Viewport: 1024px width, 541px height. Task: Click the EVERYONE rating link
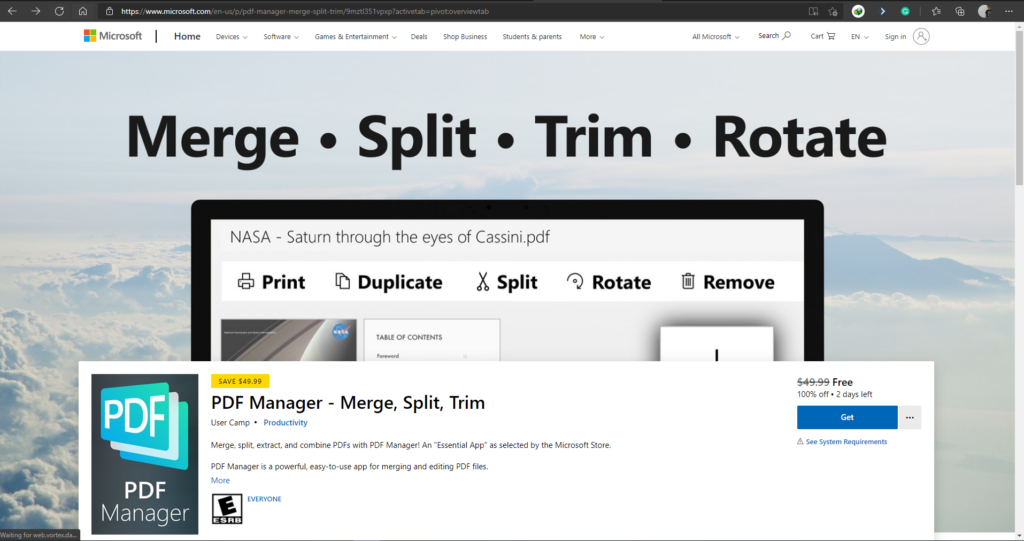coord(264,499)
